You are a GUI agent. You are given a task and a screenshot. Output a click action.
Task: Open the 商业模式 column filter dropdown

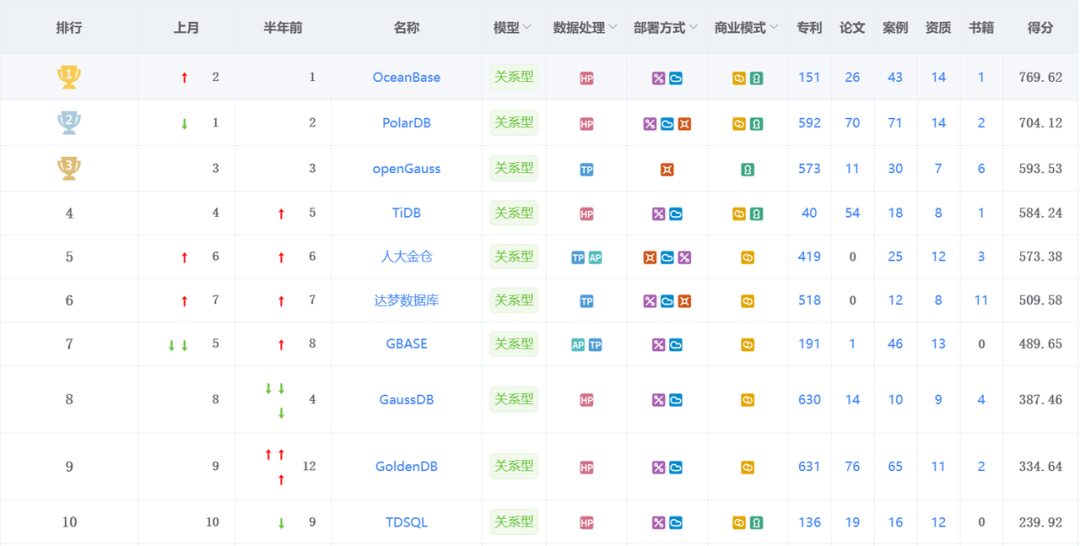click(773, 28)
